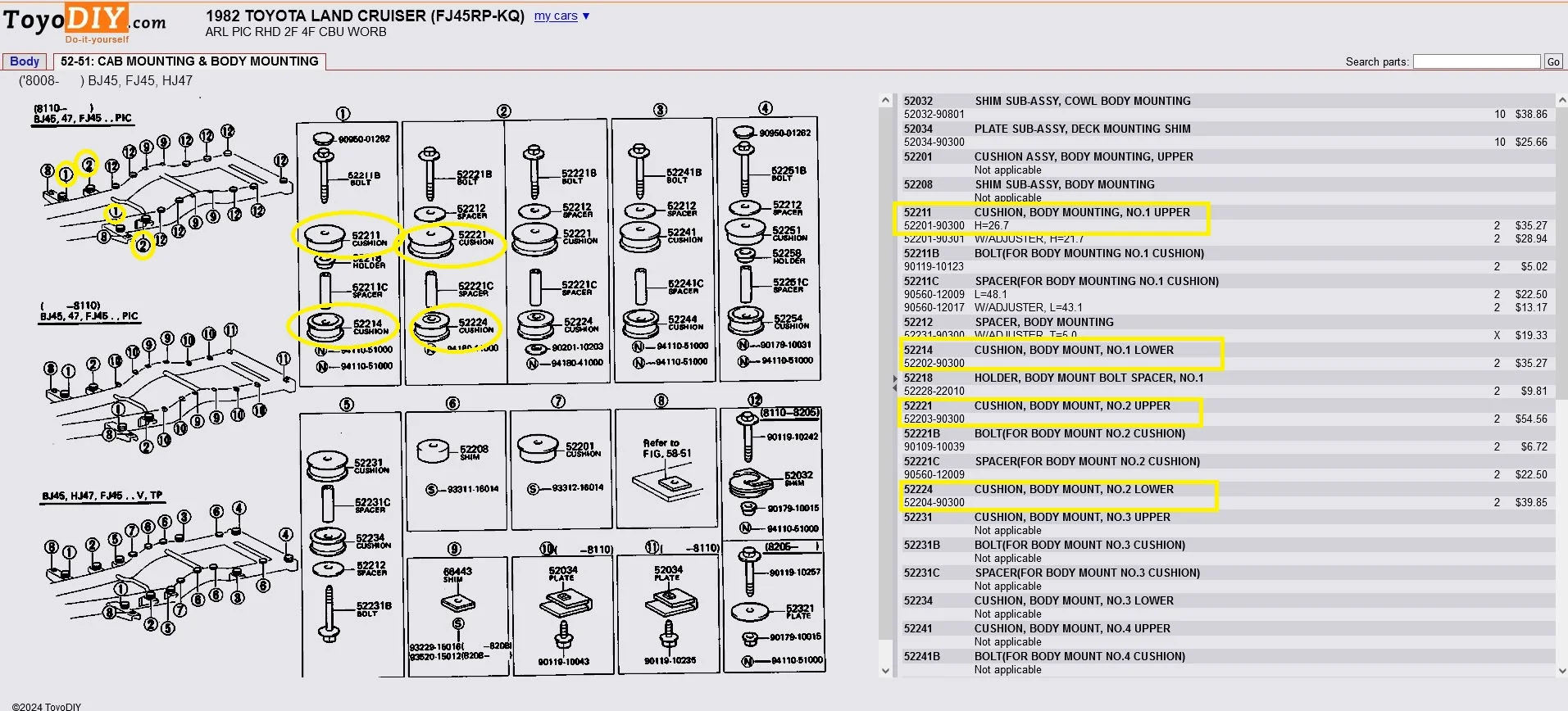The image size is (1568, 711).
Task: Select the 52221 CUSHION, BODY MOUNT, NO.2 UPPER row
Action: pyautogui.click(x=1227, y=405)
